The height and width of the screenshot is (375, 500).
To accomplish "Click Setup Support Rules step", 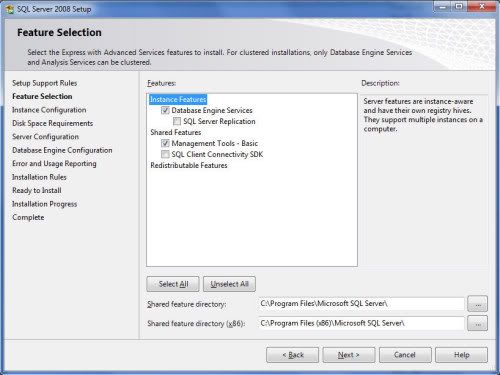I will (x=45, y=83).
